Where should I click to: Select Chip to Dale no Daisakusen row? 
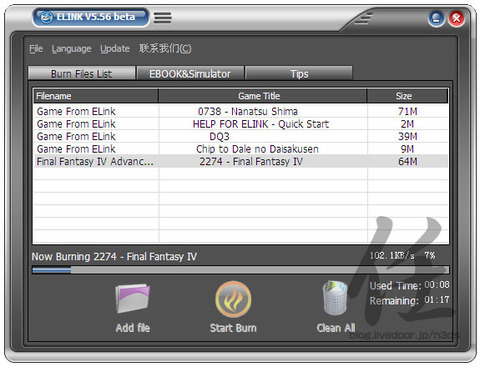point(241,149)
